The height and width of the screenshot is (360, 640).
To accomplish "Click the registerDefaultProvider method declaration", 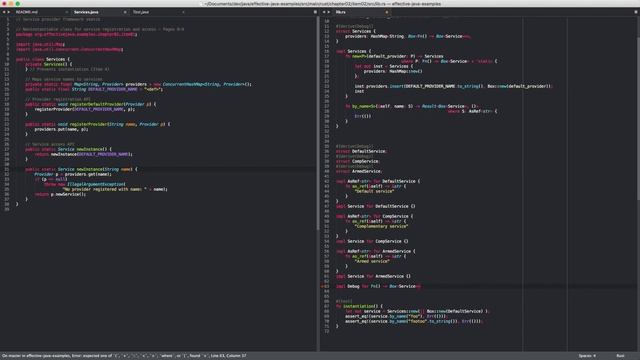I will coord(91,104).
